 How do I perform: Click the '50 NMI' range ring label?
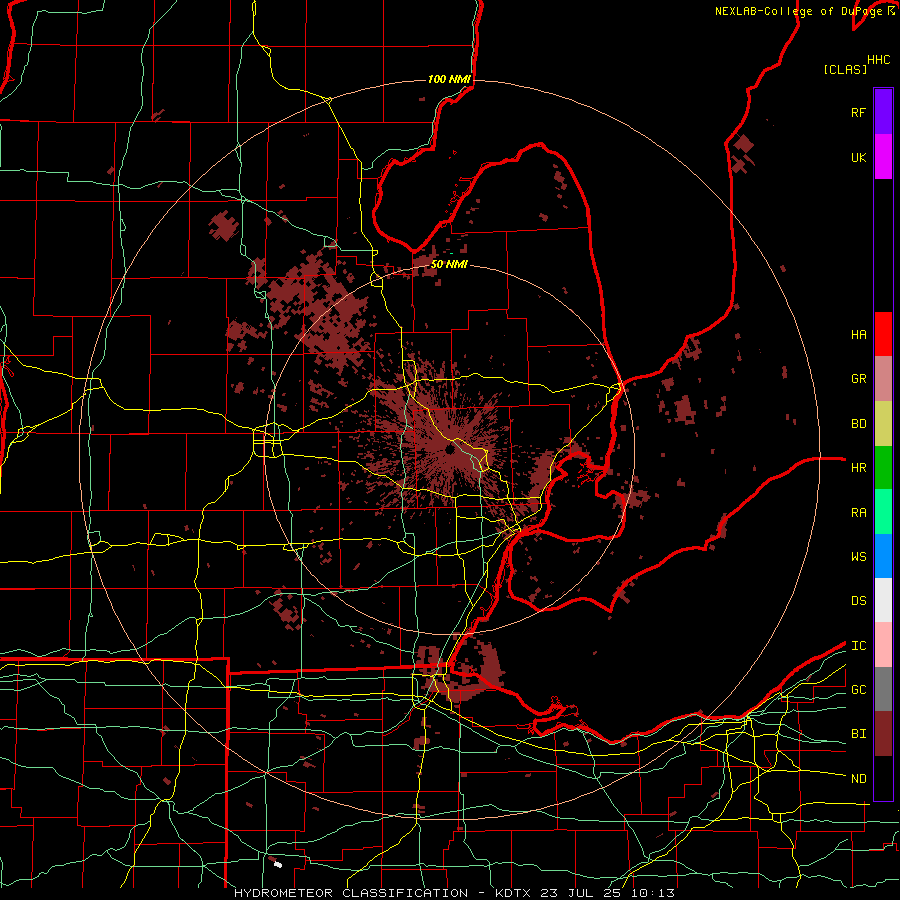tap(449, 264)
